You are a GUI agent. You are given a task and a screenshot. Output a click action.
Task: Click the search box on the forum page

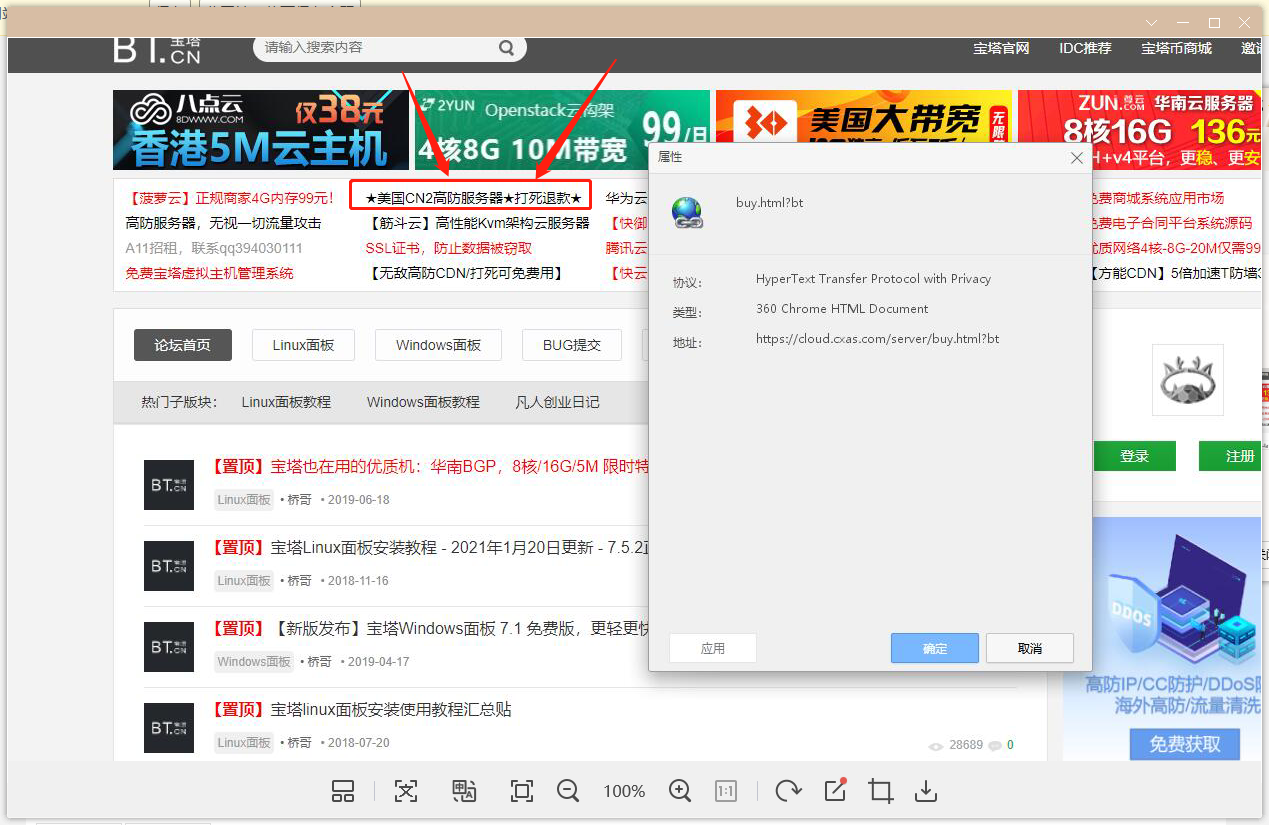coord(390,47)
